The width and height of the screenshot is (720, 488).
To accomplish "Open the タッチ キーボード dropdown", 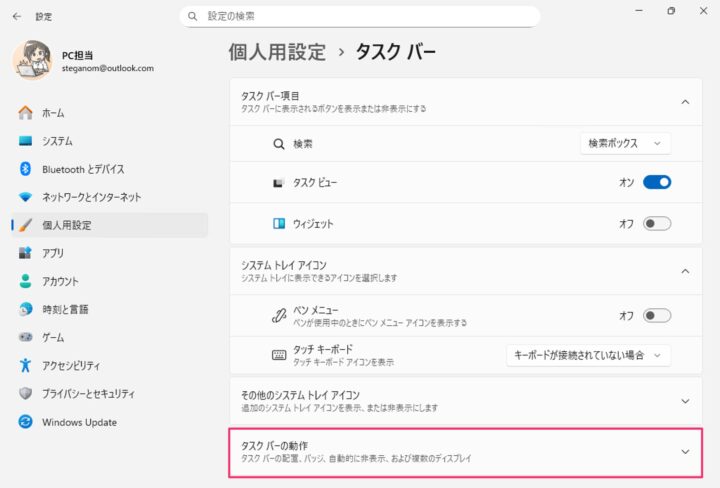I will point(588,355).
